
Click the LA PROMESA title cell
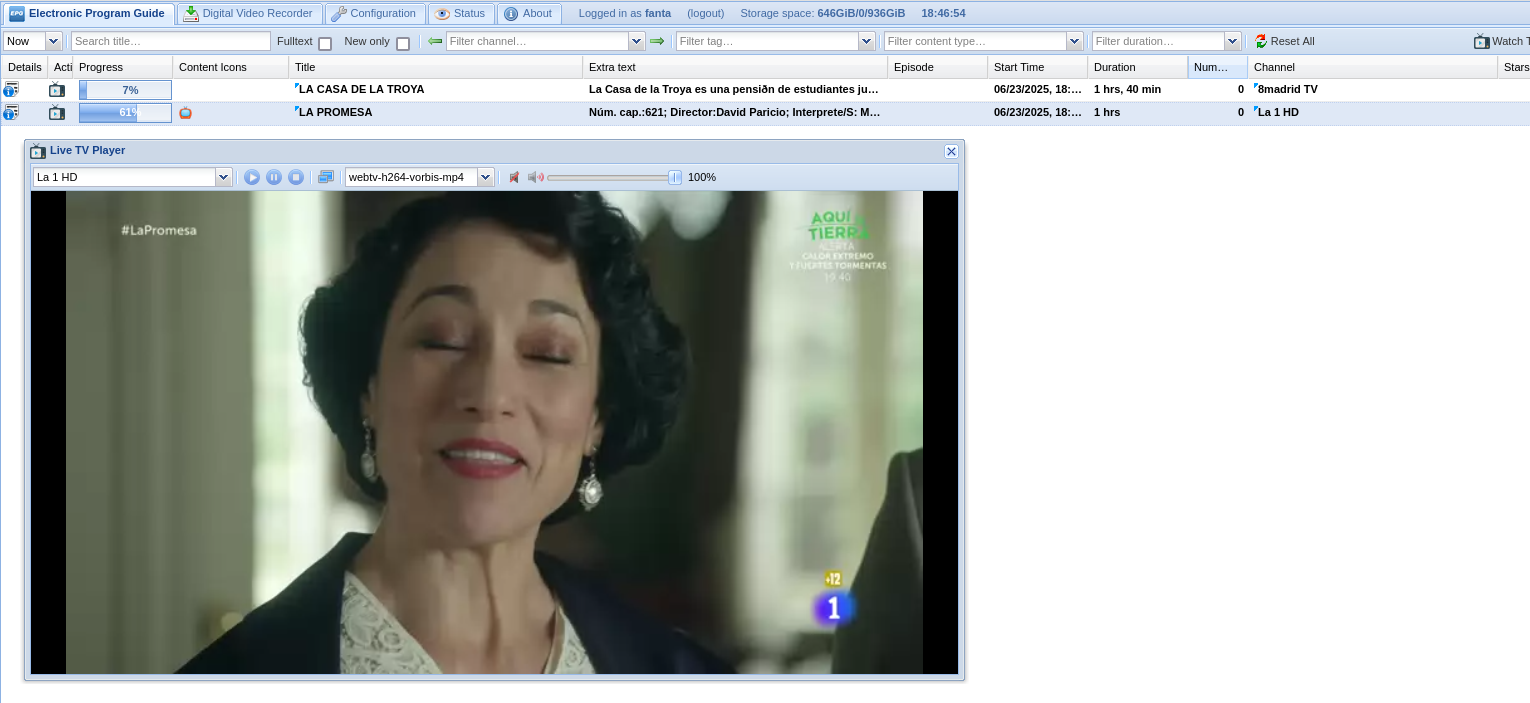coord(435,112)
